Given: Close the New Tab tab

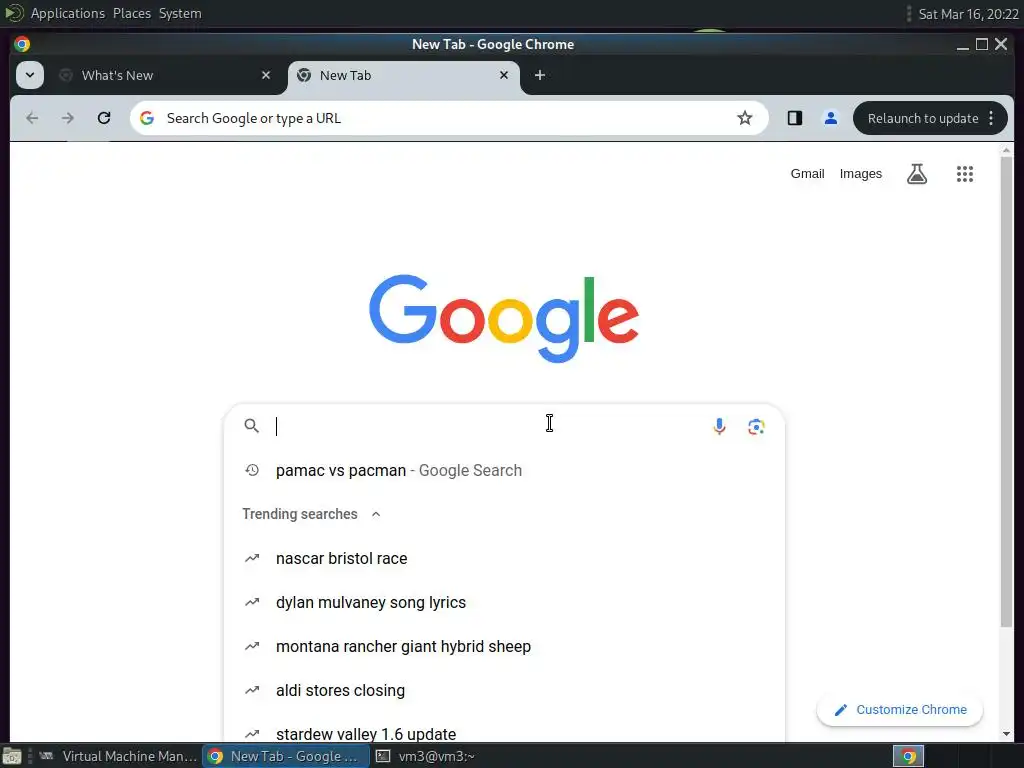Looking at the screenshot, I should pos(504,75).
